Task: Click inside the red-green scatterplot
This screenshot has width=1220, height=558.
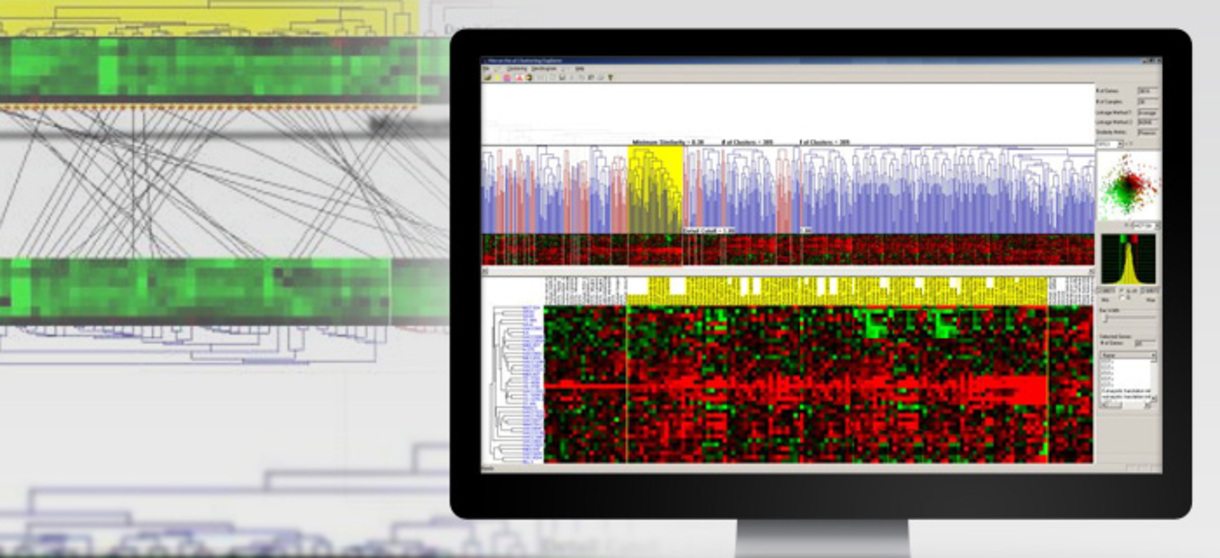Action: pos(1128,184)
